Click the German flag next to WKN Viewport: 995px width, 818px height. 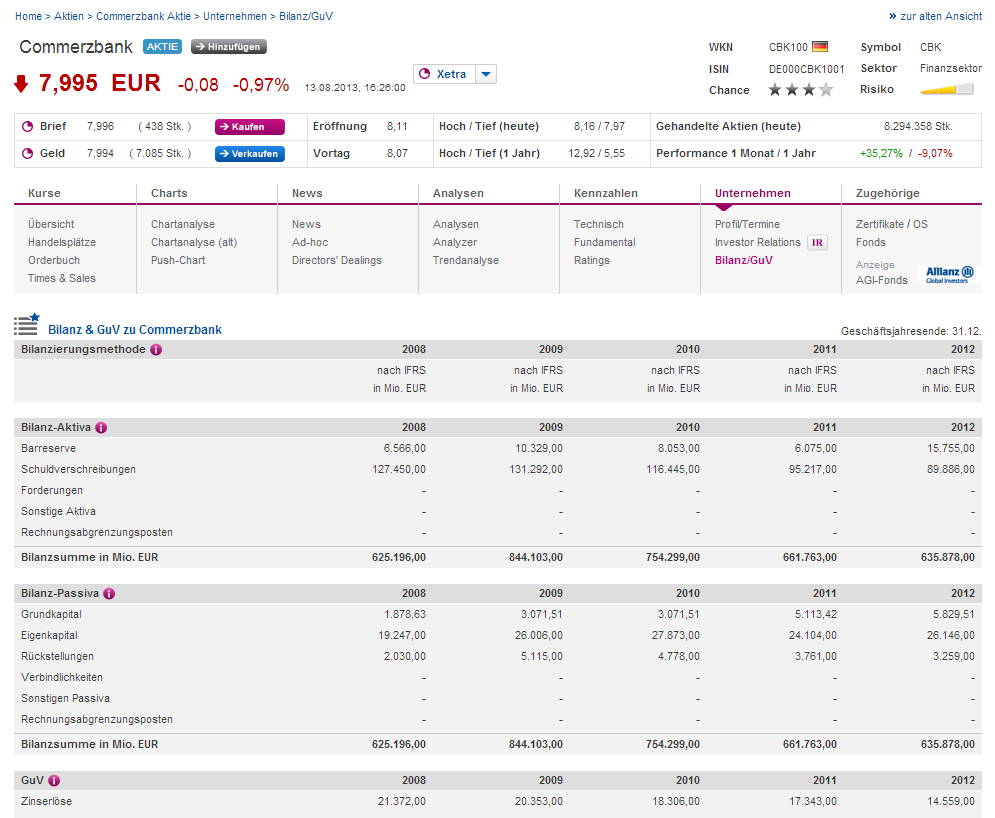(820, 47)
